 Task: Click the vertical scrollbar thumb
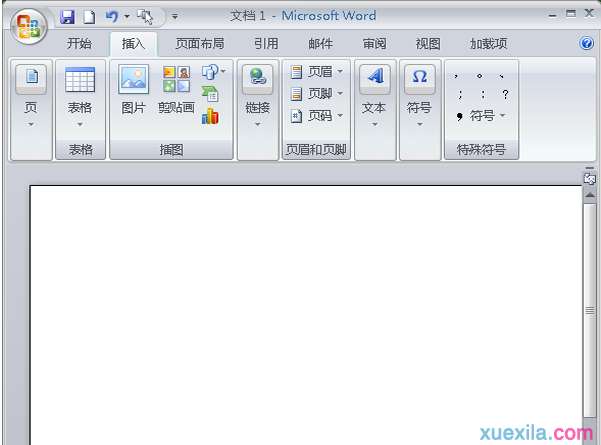pos(590,310)
